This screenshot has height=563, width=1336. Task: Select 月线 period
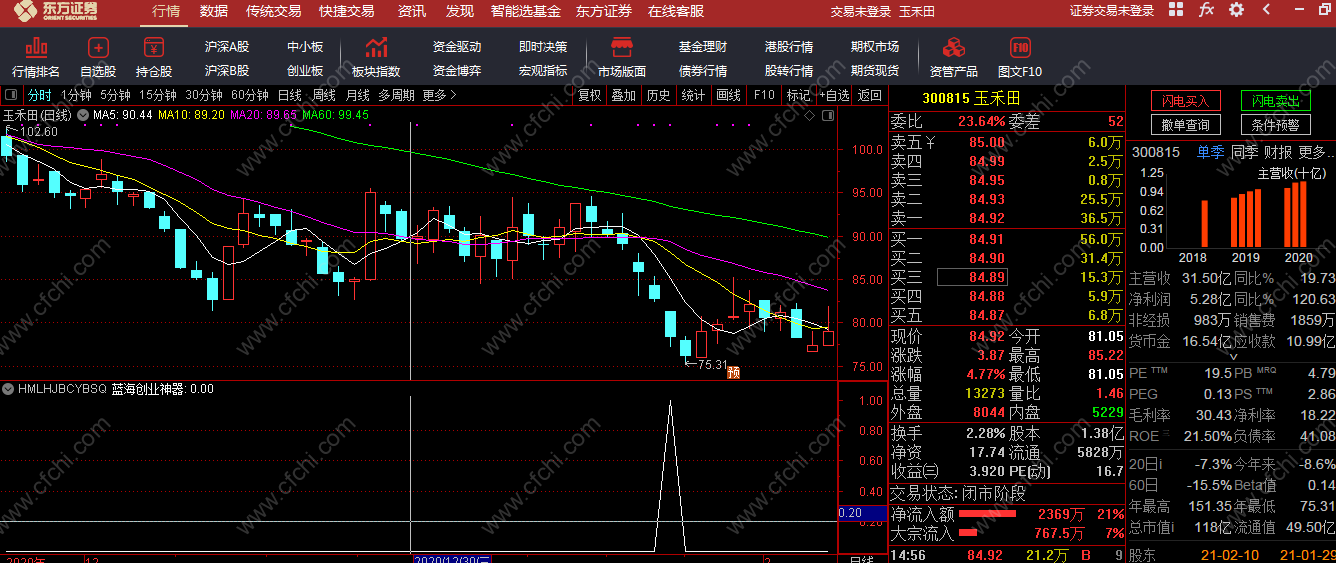pyautogui.click(x=358, y=95)
